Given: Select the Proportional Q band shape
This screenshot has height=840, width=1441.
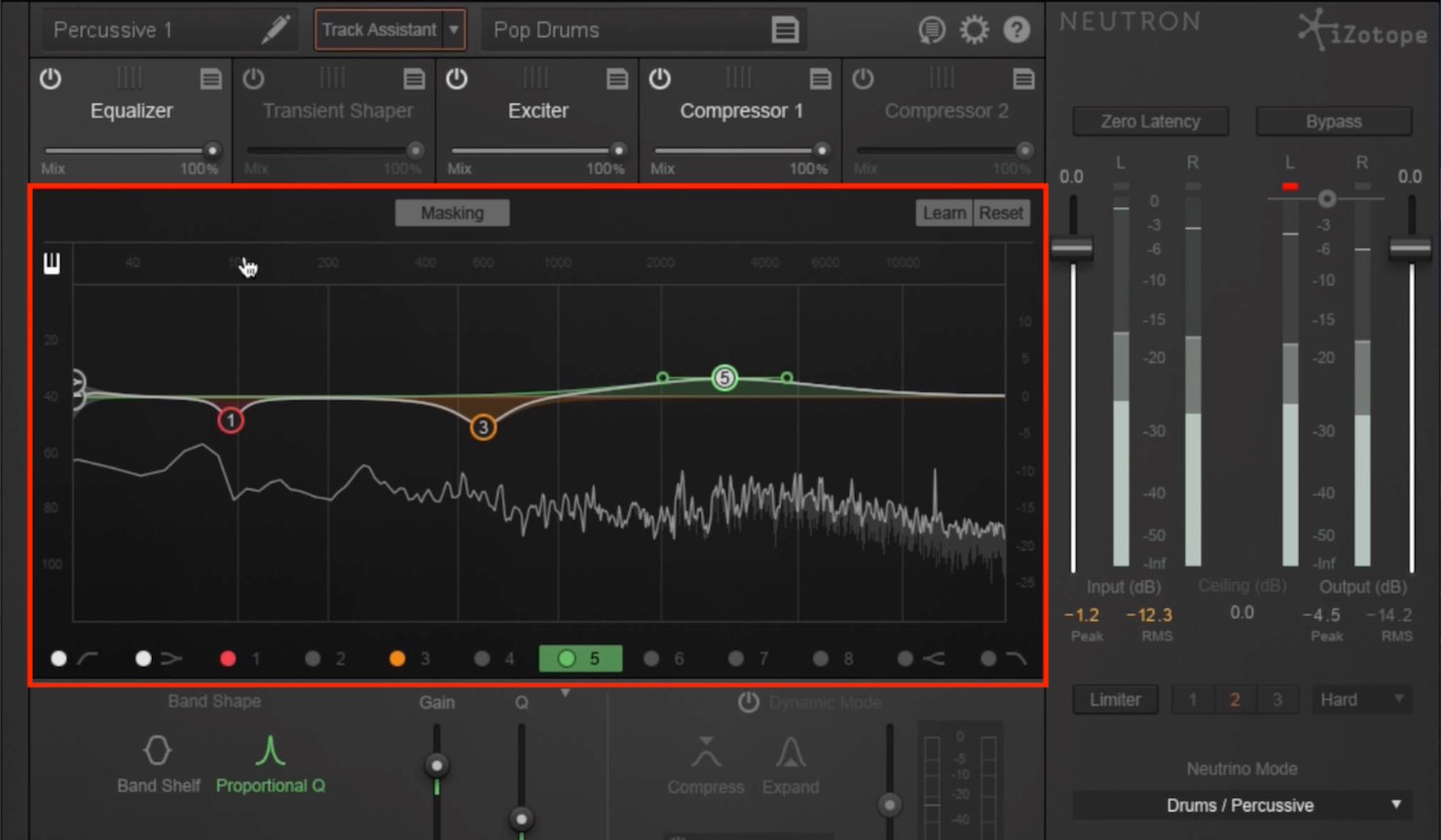Looking at the screenshot, I should (270, 765).
